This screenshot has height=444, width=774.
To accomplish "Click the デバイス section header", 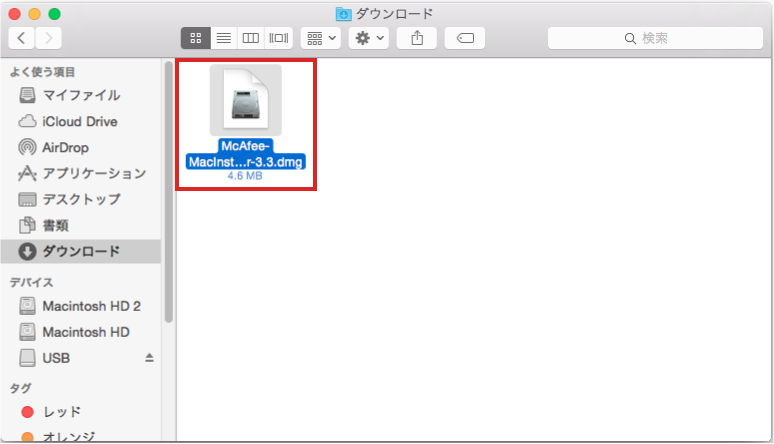I will pyautogui.click(x=32, y=283).
